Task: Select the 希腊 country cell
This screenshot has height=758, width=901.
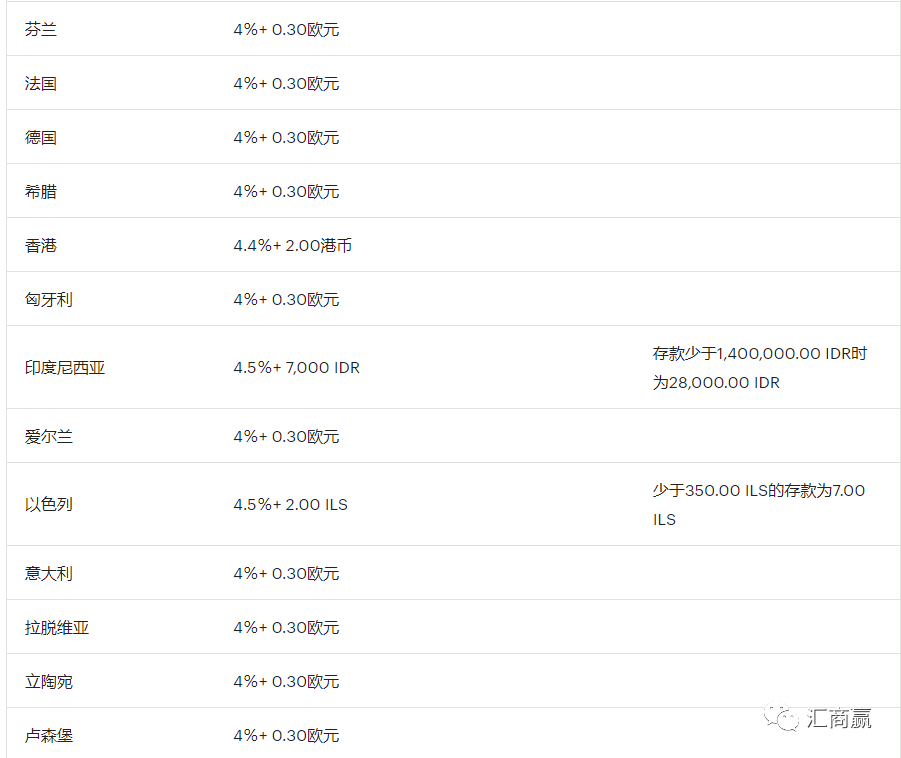Action: tap(41, 191)
